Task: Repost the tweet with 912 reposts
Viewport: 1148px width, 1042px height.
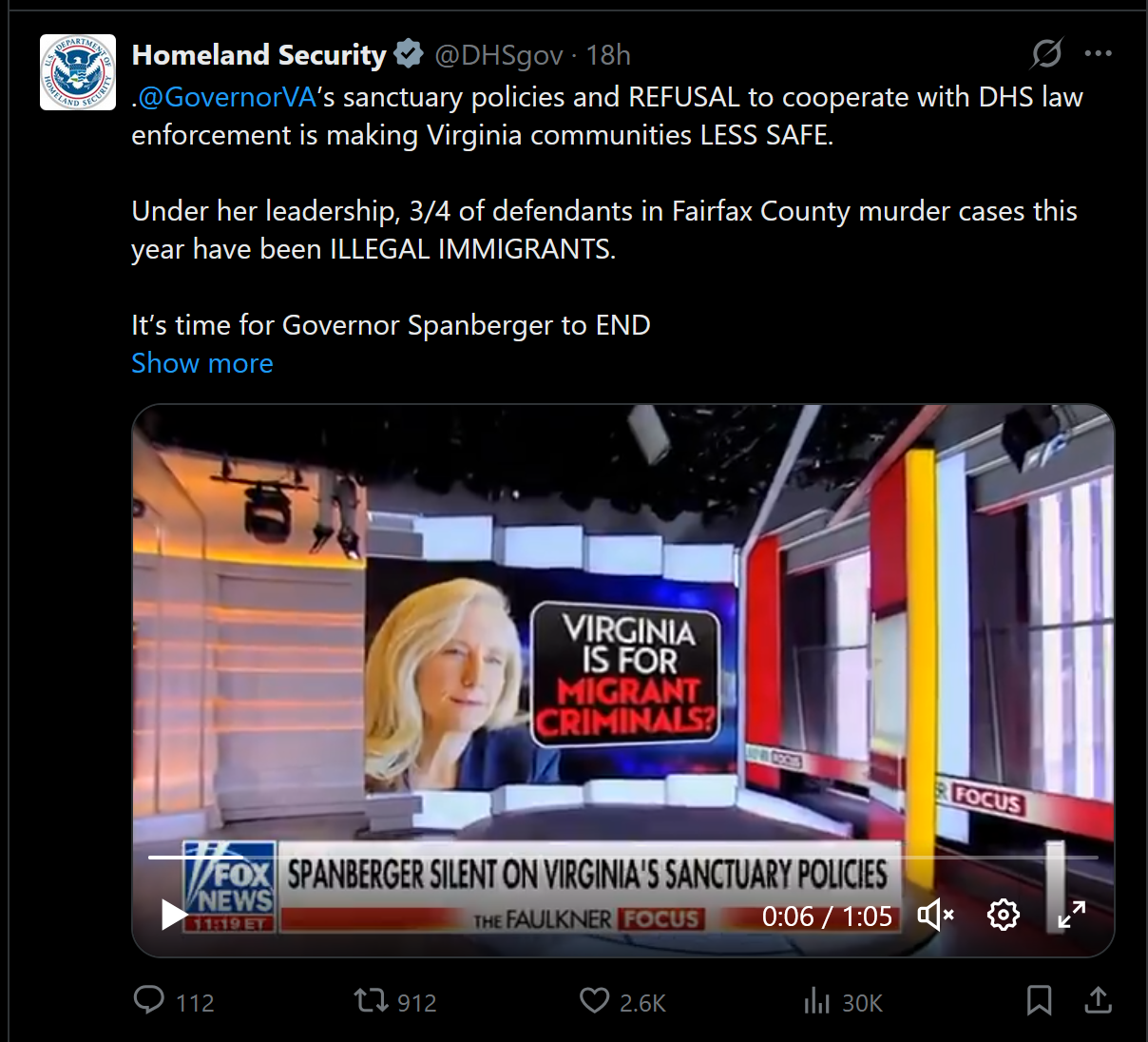Action: tap(371, 1000)
